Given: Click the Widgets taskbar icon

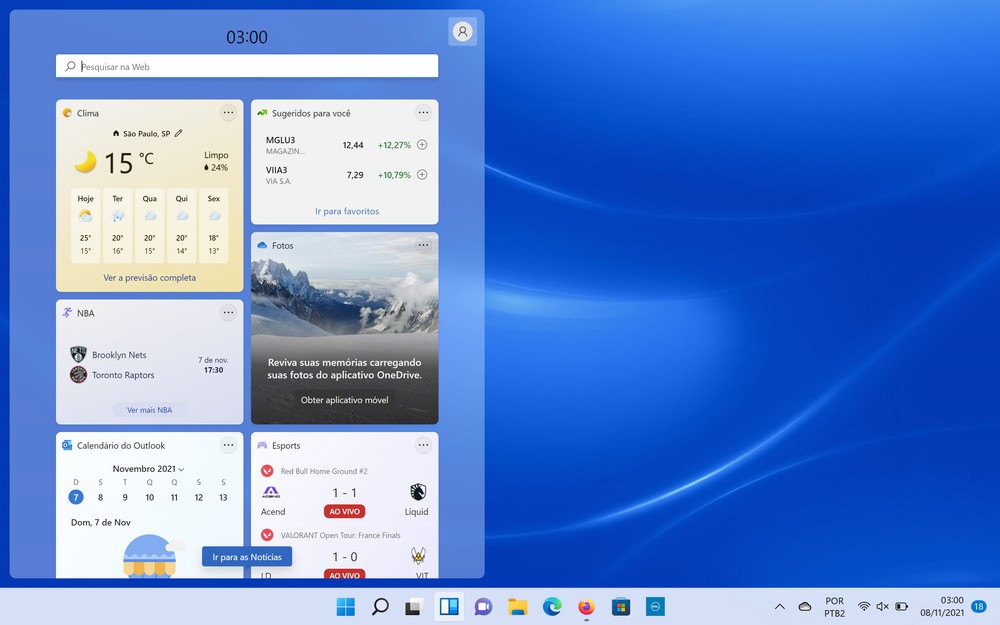Looking at the screenshot, I should (449, 606).
